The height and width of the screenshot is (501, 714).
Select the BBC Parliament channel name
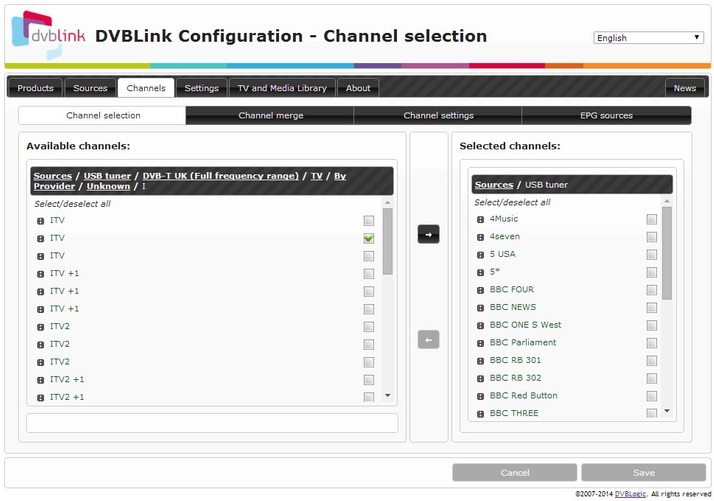click(523, 343)
